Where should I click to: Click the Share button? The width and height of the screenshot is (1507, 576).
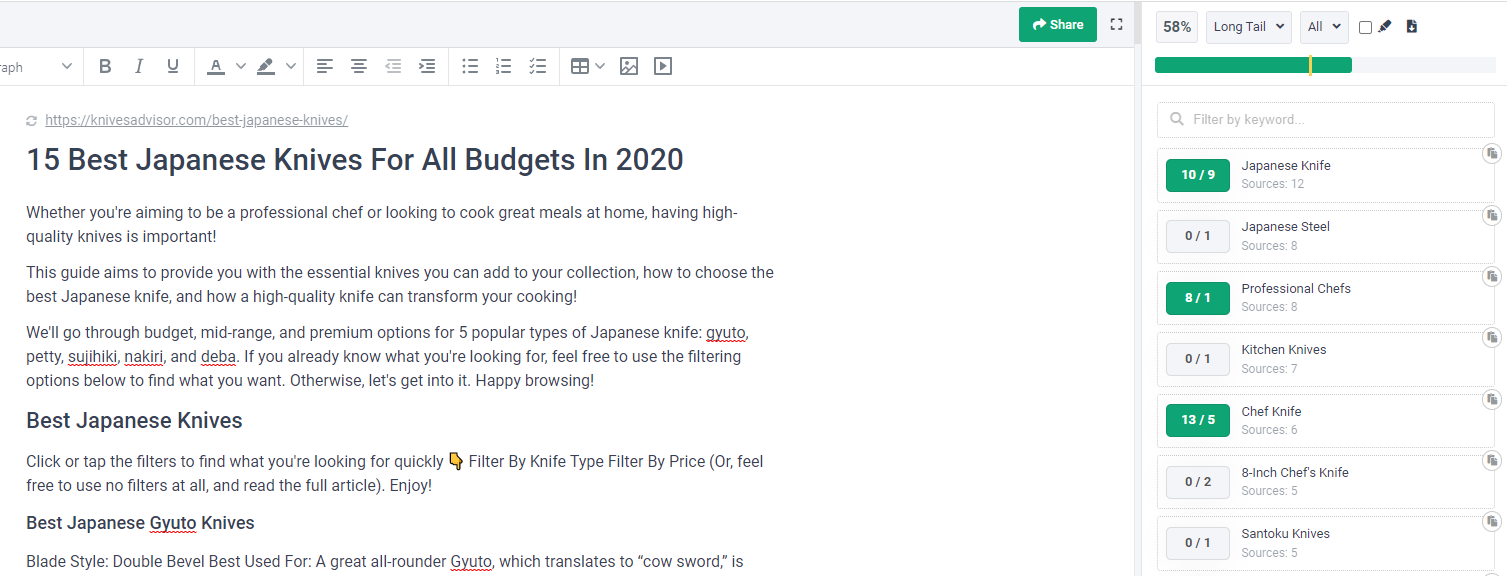pyautogui.click(x=1057, y=24)
